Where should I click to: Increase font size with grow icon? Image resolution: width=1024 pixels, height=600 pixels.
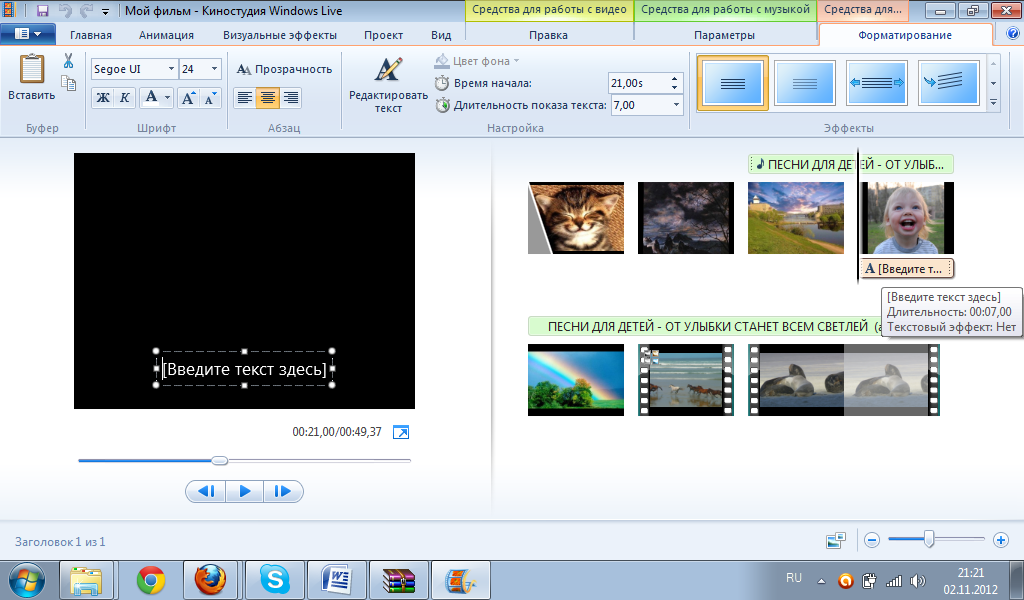(188, 98)
